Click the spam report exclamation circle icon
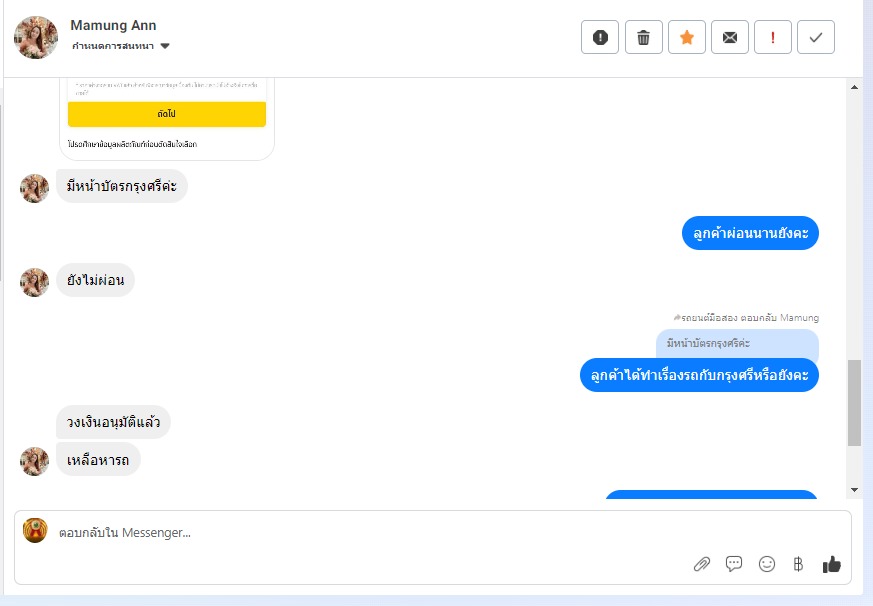This screenshot has height=606, width=873. pyautogui.click(x=600, y=37)
